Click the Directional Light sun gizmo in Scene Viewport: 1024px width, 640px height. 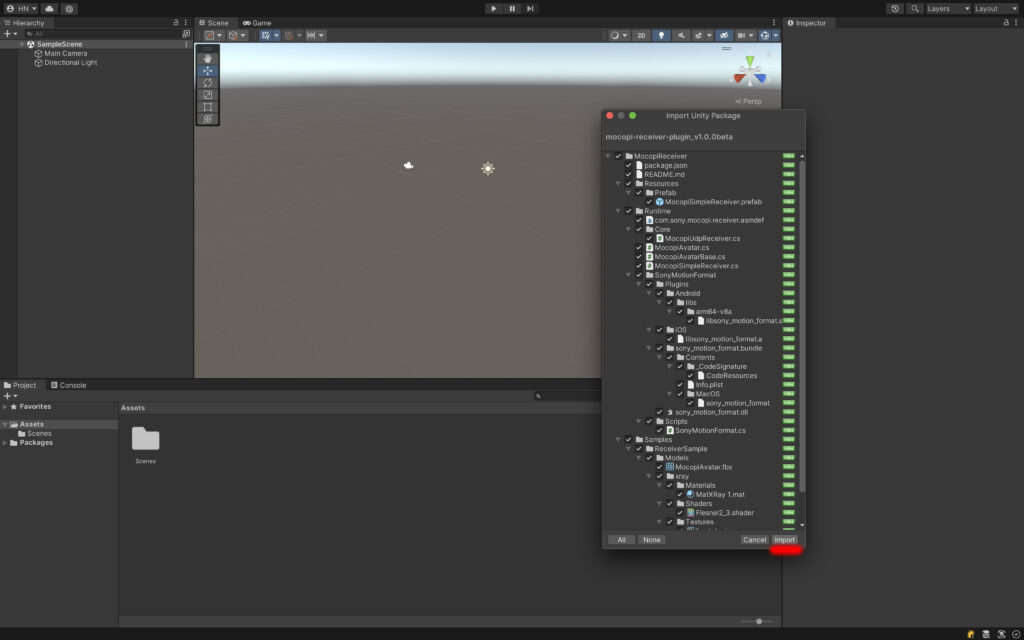click(488, 168)
